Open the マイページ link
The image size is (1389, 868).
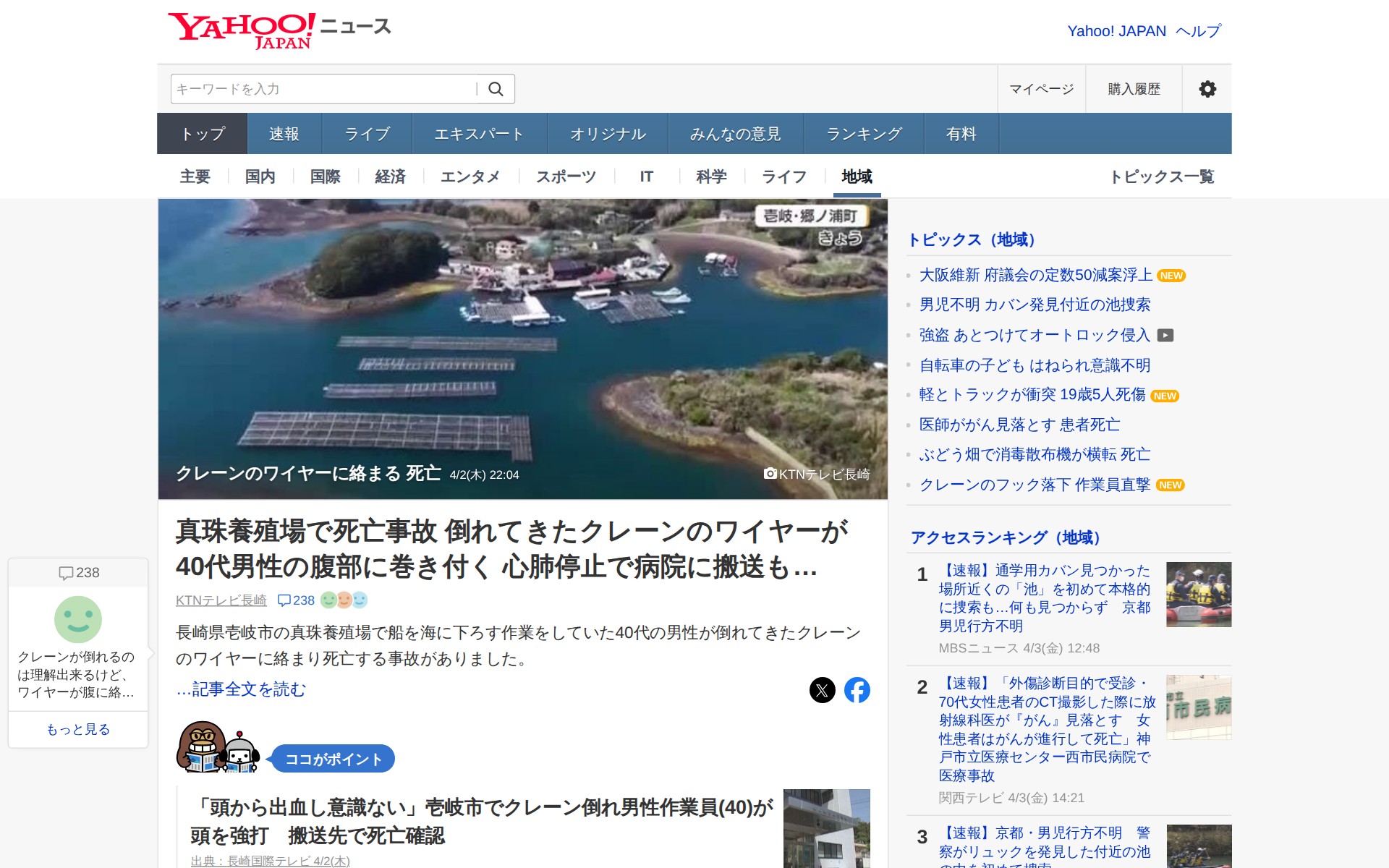click(x=1041, y=89)
